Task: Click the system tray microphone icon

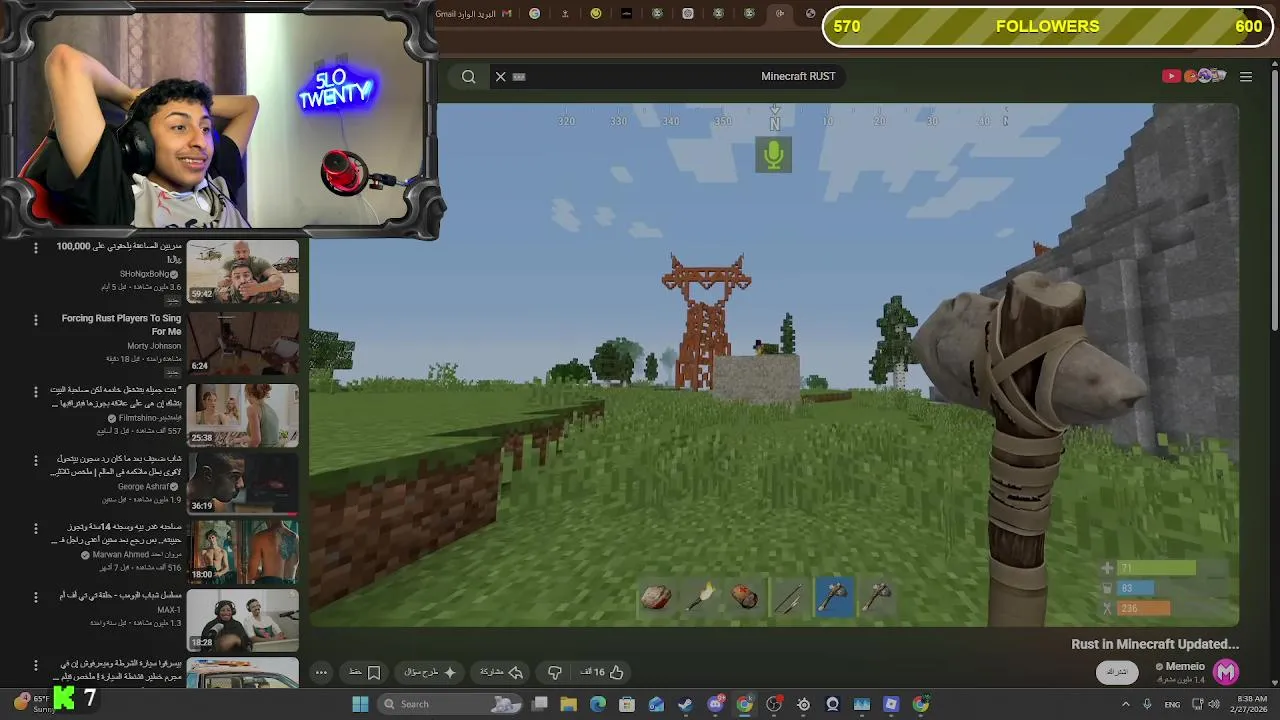Action: coord(1147,704)
